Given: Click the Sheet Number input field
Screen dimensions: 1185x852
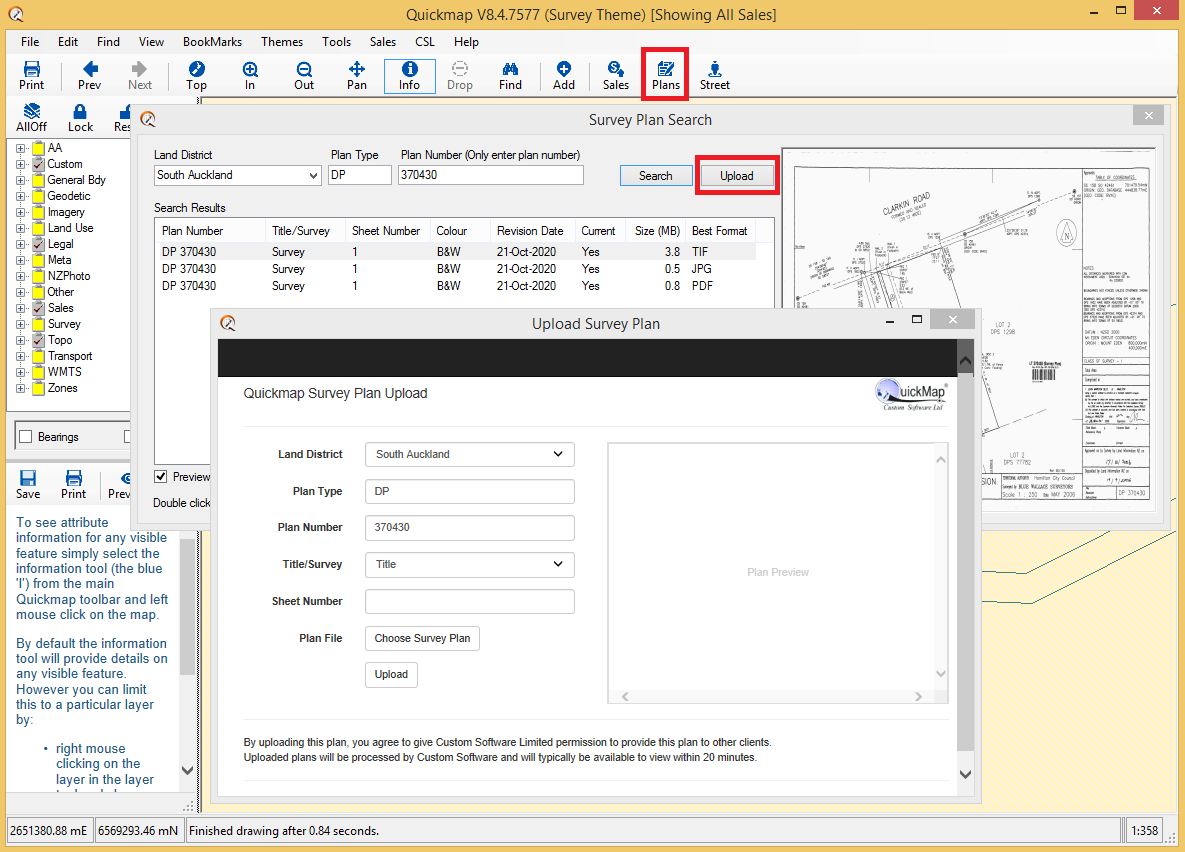Looking at the screenshot, I should pyautogui.click(x=469, y=601).
